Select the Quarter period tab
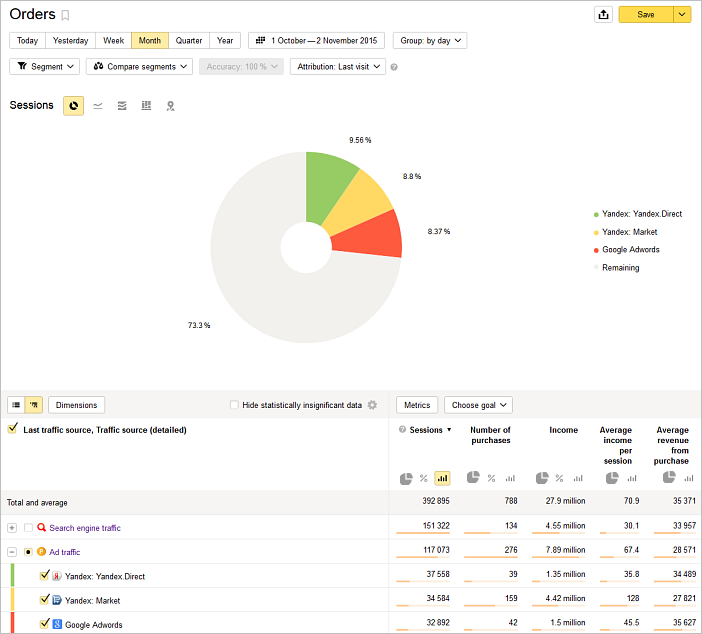702x634 pixels. point(189,41)
